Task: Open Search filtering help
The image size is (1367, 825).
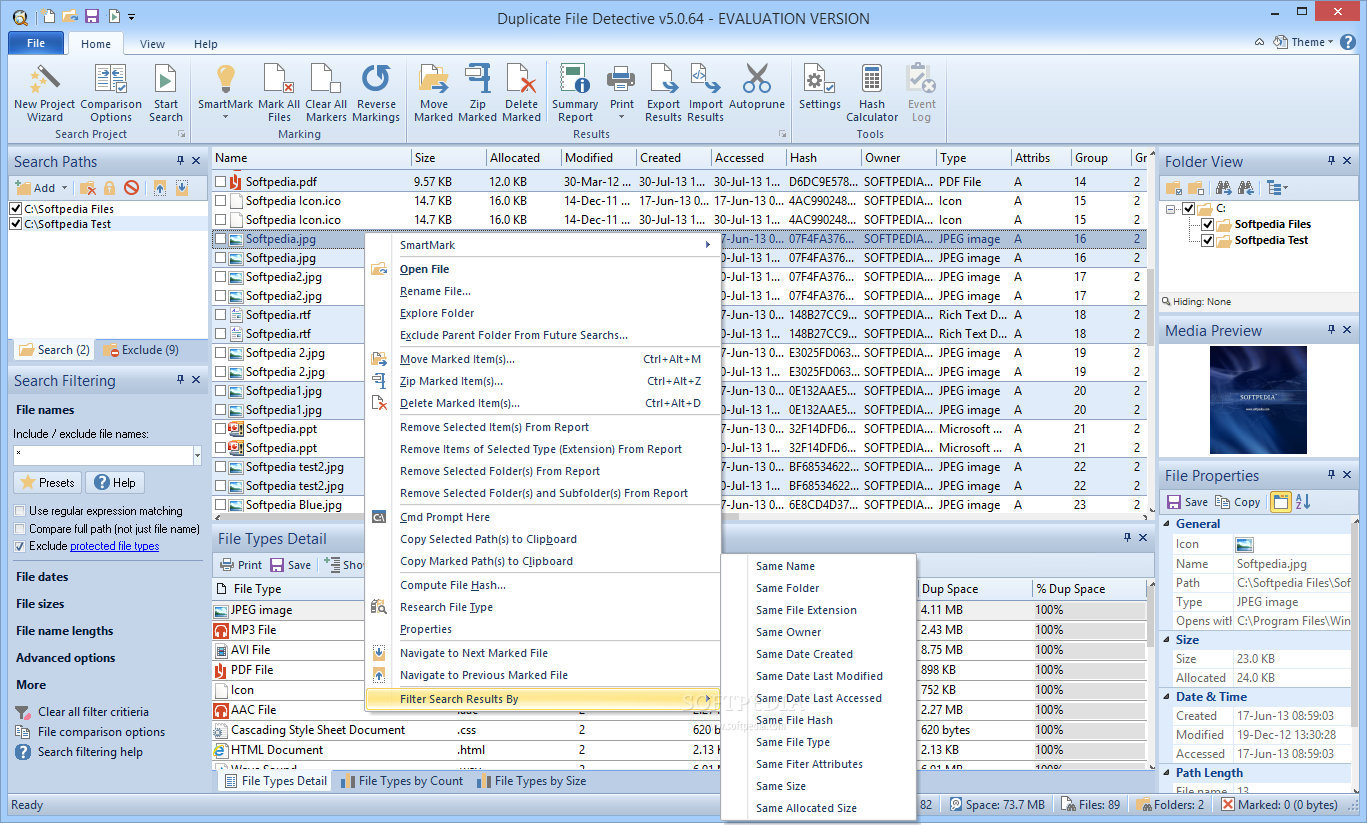Action: click(90, 752)
